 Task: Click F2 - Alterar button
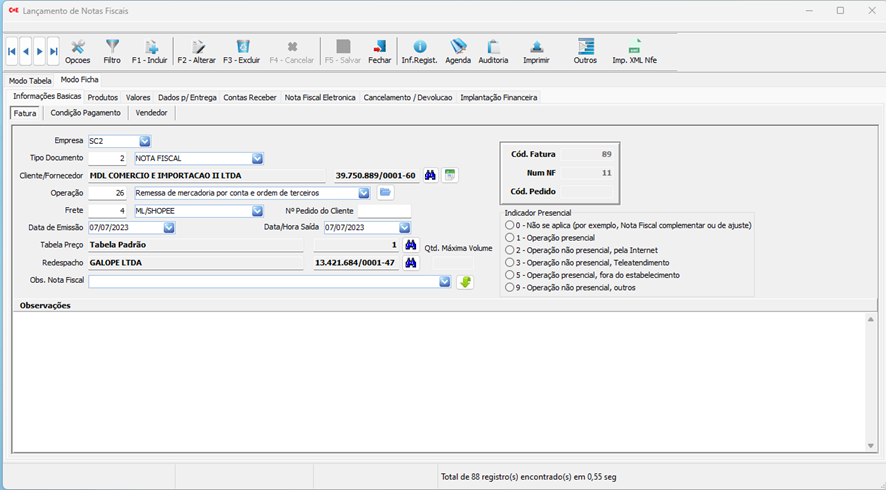click(x=196, y=51)
